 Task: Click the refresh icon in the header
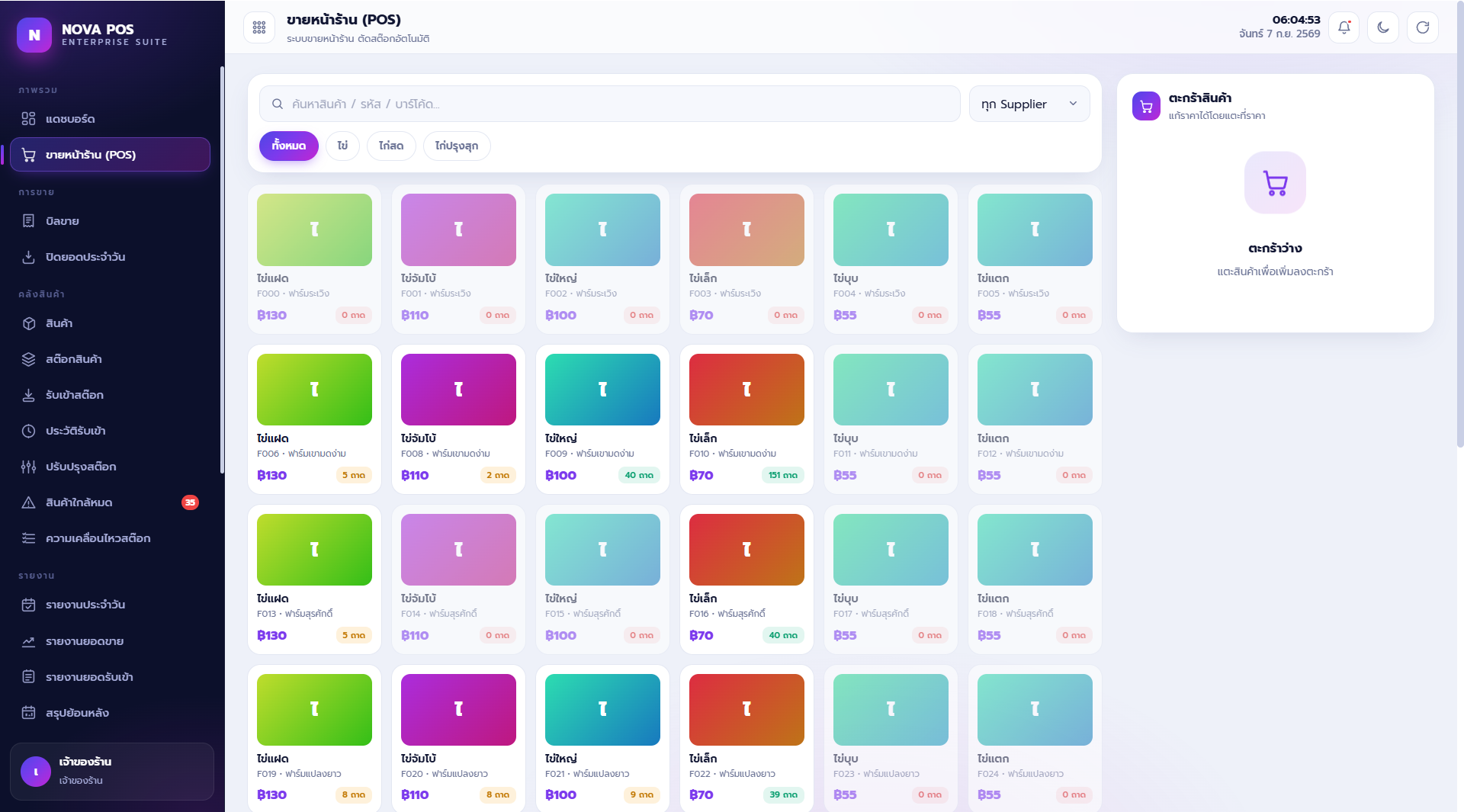click(x=1423, y=27)
